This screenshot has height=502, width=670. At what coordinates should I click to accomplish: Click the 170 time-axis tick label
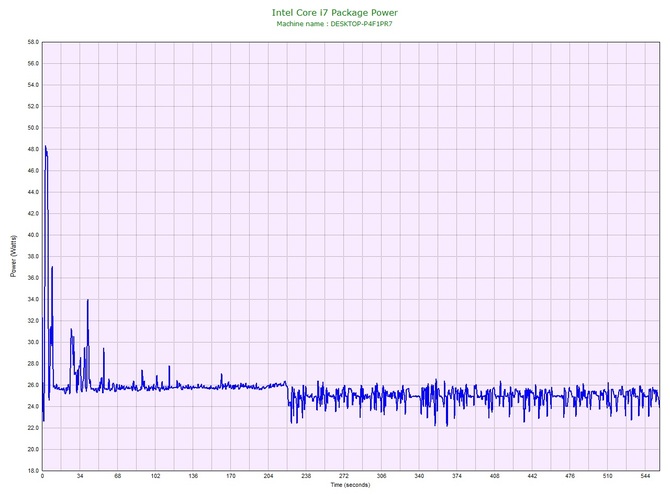[x=231, y=476]
